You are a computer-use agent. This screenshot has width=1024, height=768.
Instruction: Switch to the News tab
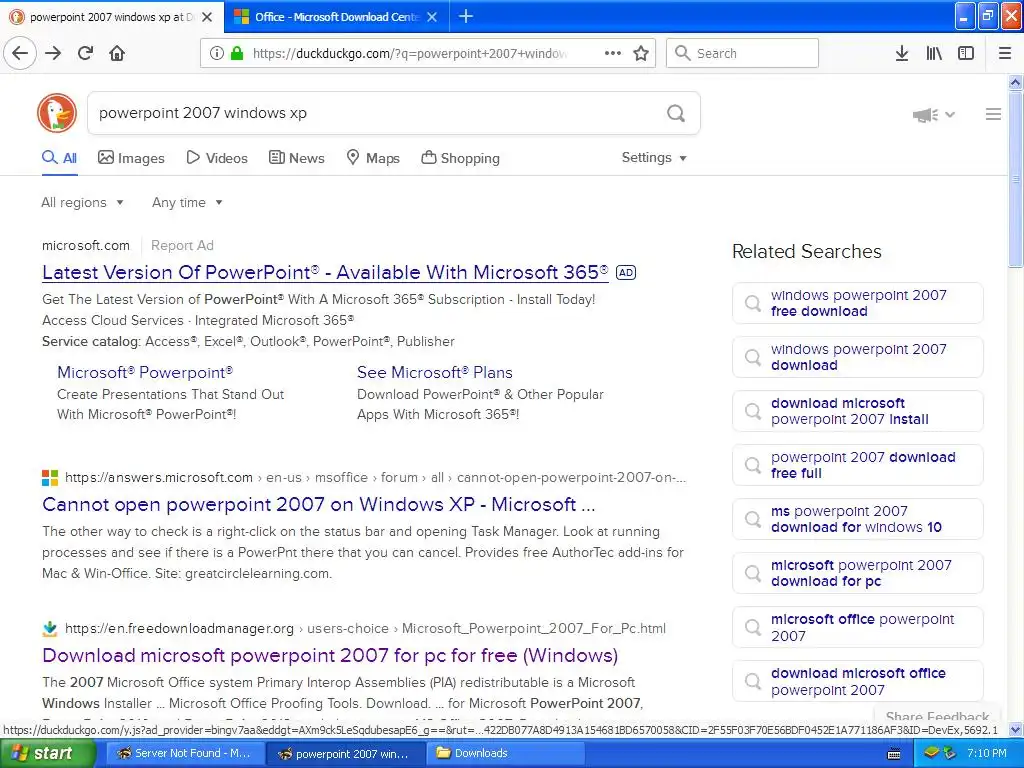296,157
